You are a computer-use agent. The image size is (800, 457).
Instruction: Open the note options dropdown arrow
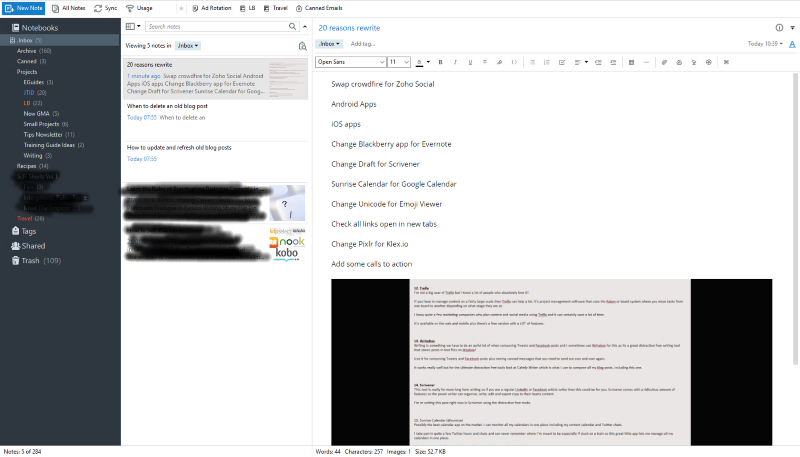(x=792, y=28)
